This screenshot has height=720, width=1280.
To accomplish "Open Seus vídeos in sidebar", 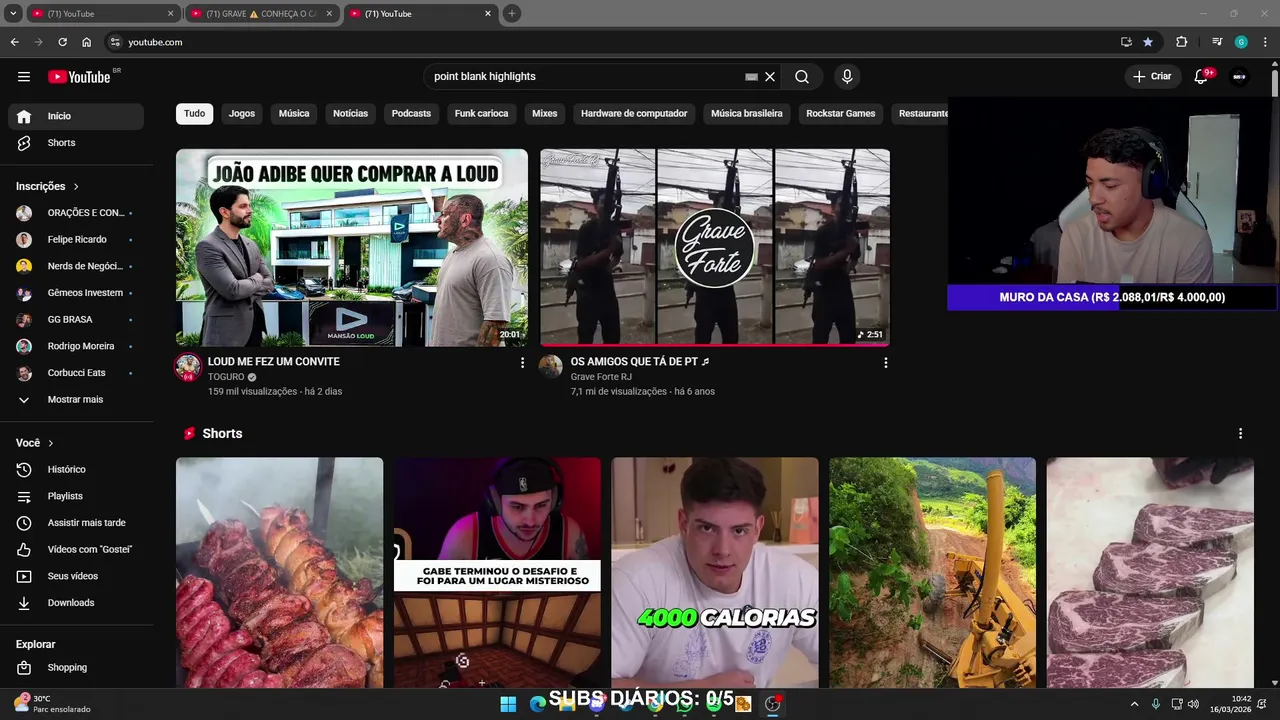I will pyautogui.click(x=76, y=576).
